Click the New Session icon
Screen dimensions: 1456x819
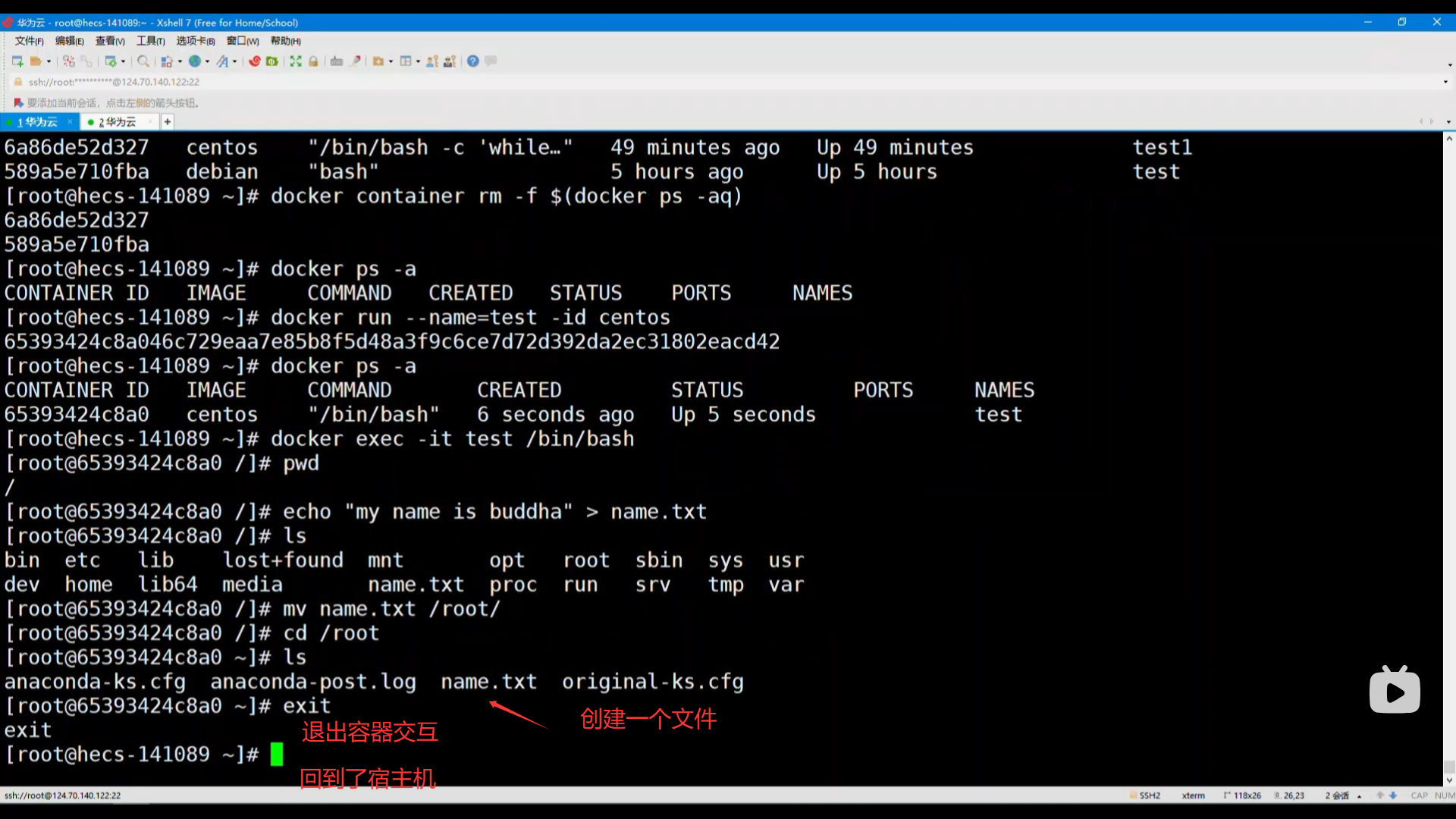[17, 61]
